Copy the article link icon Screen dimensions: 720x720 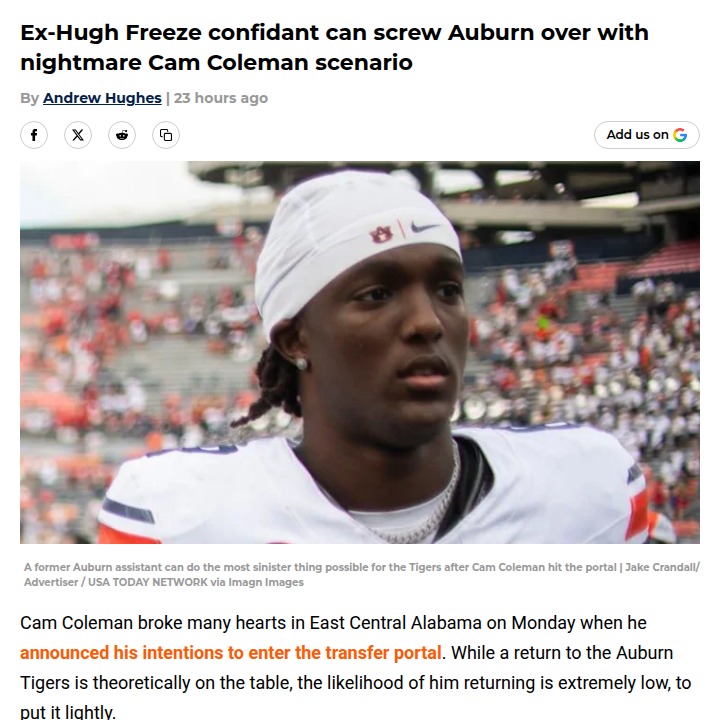pyautogui.click(x=166, y=135)
